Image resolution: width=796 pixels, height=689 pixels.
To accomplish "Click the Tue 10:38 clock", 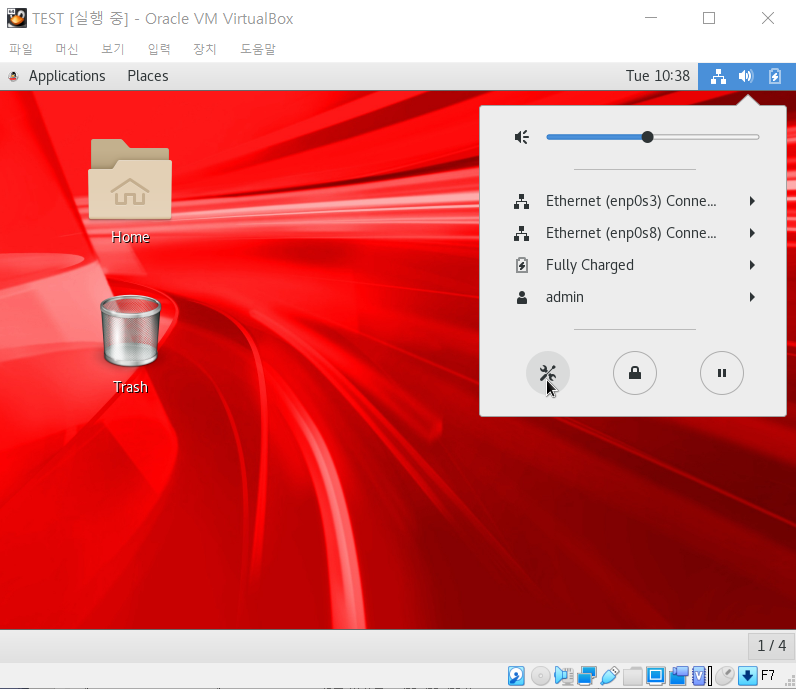I will tap(657, 76).
